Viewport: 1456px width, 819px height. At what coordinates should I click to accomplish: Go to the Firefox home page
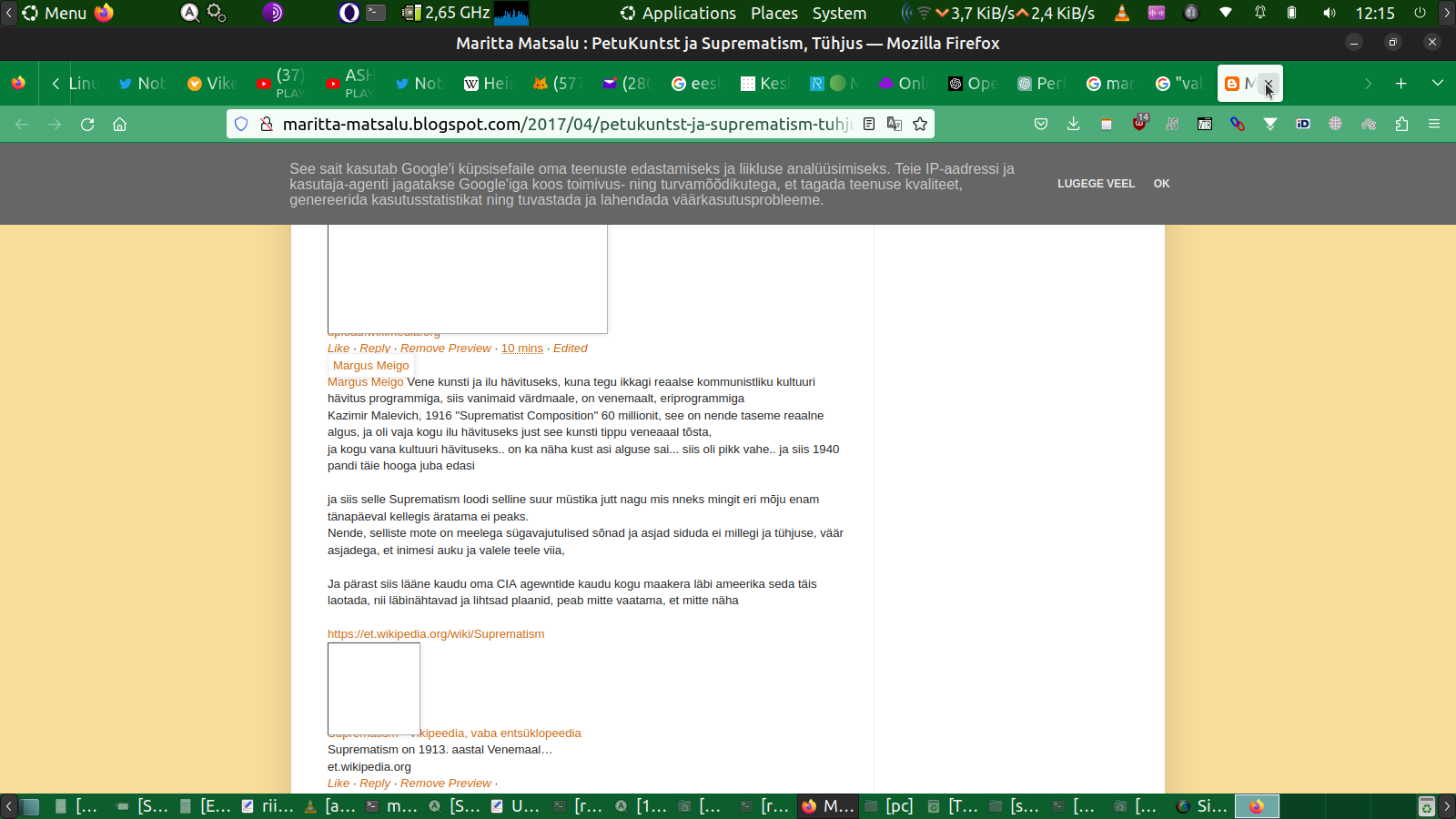119,125
